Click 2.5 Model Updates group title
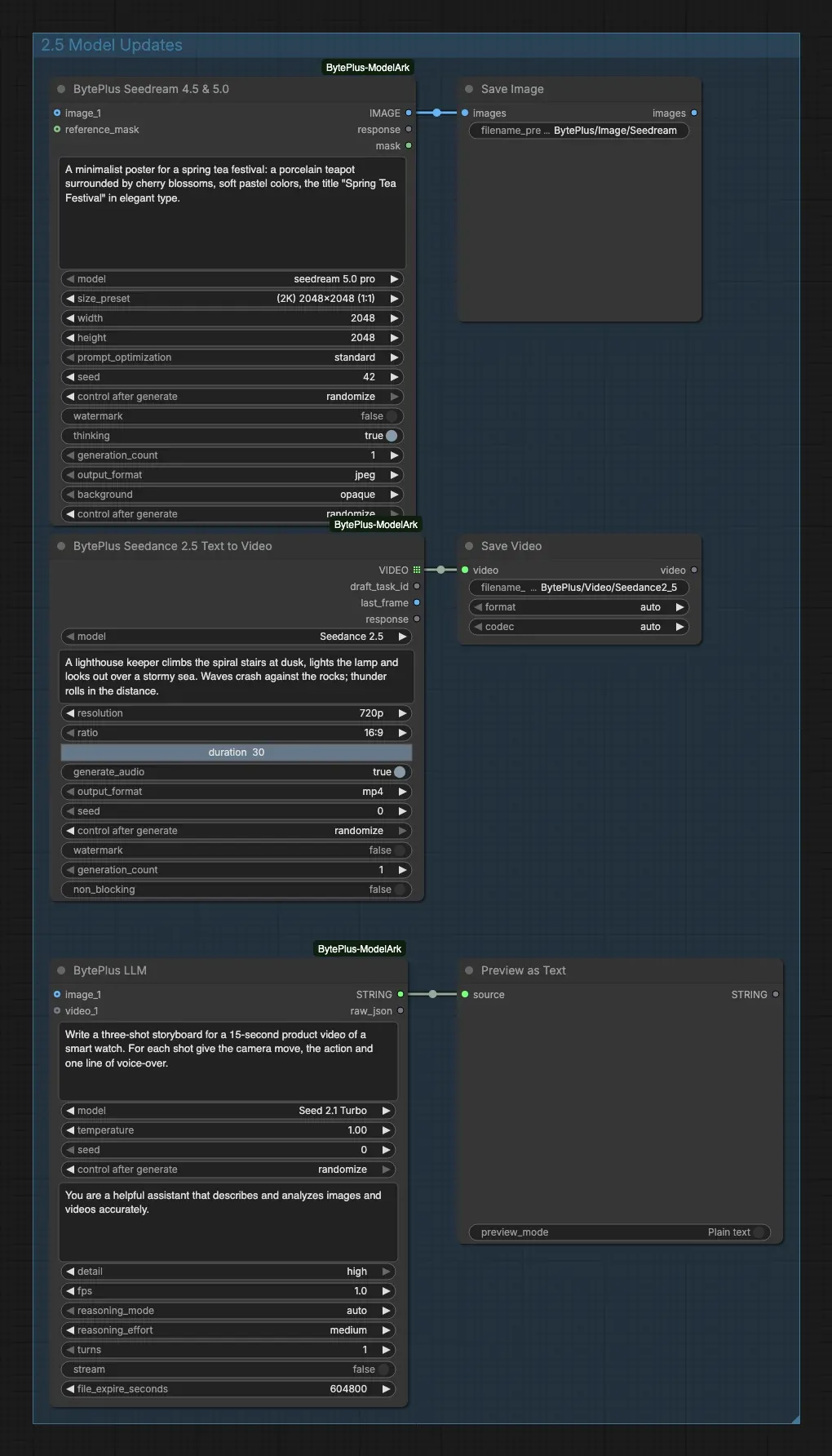 tap(112, 45)
